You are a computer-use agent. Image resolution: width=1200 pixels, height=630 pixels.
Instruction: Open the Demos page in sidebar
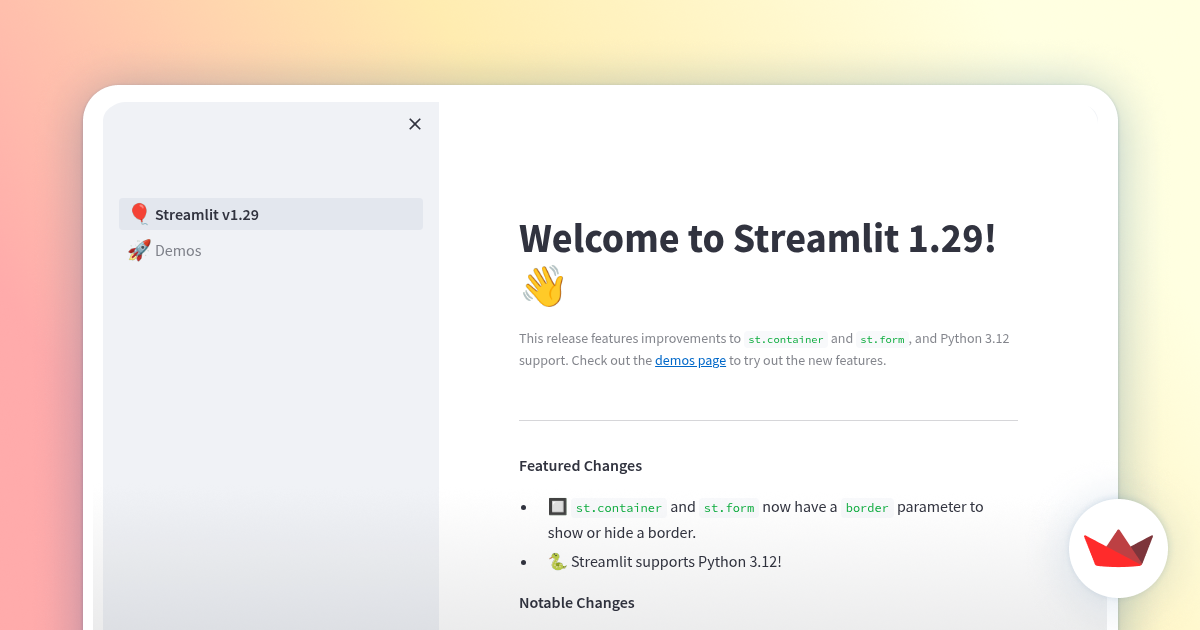coord(271,250)
